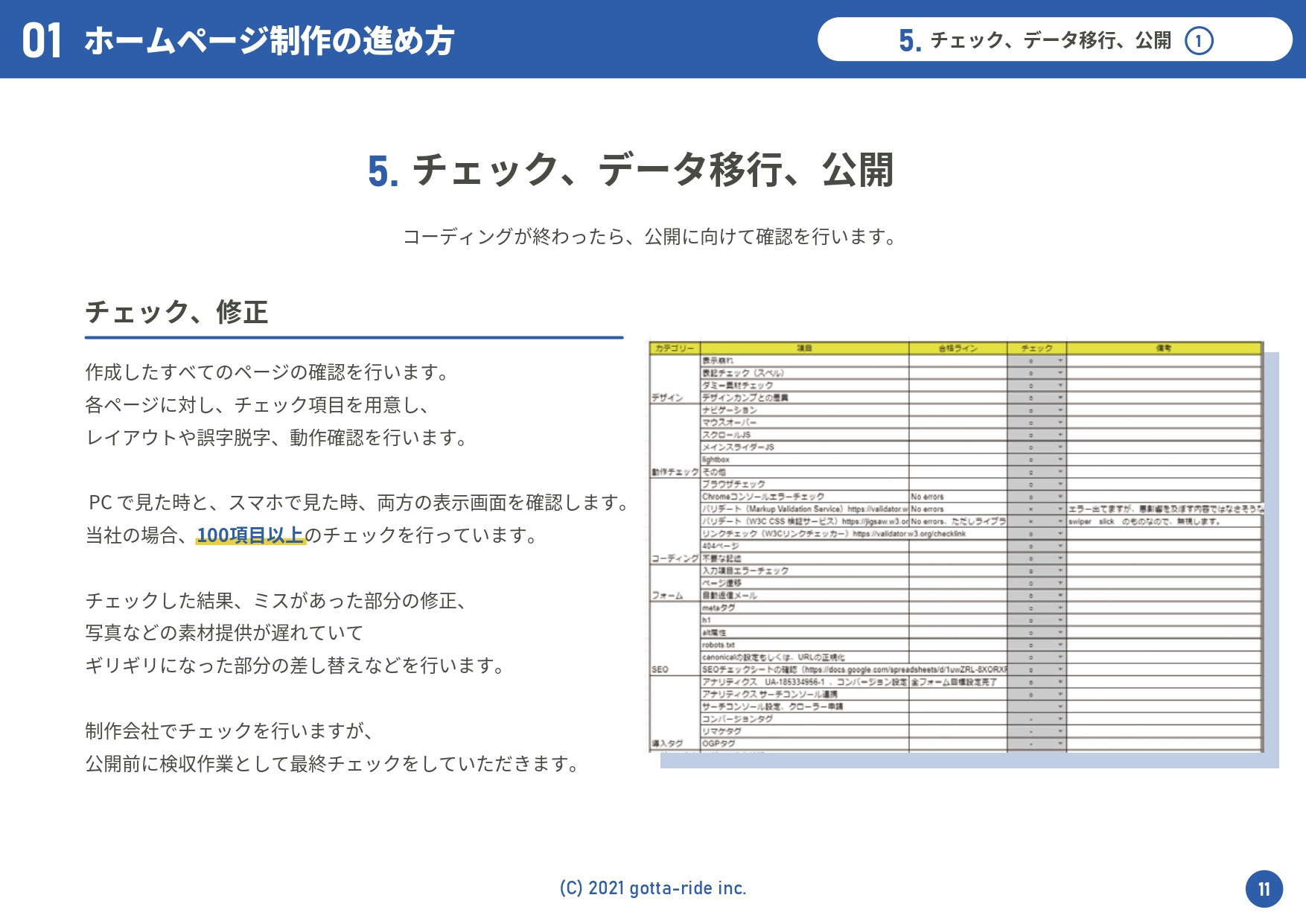Click the ナビゲーション item cell

[730, 410]
